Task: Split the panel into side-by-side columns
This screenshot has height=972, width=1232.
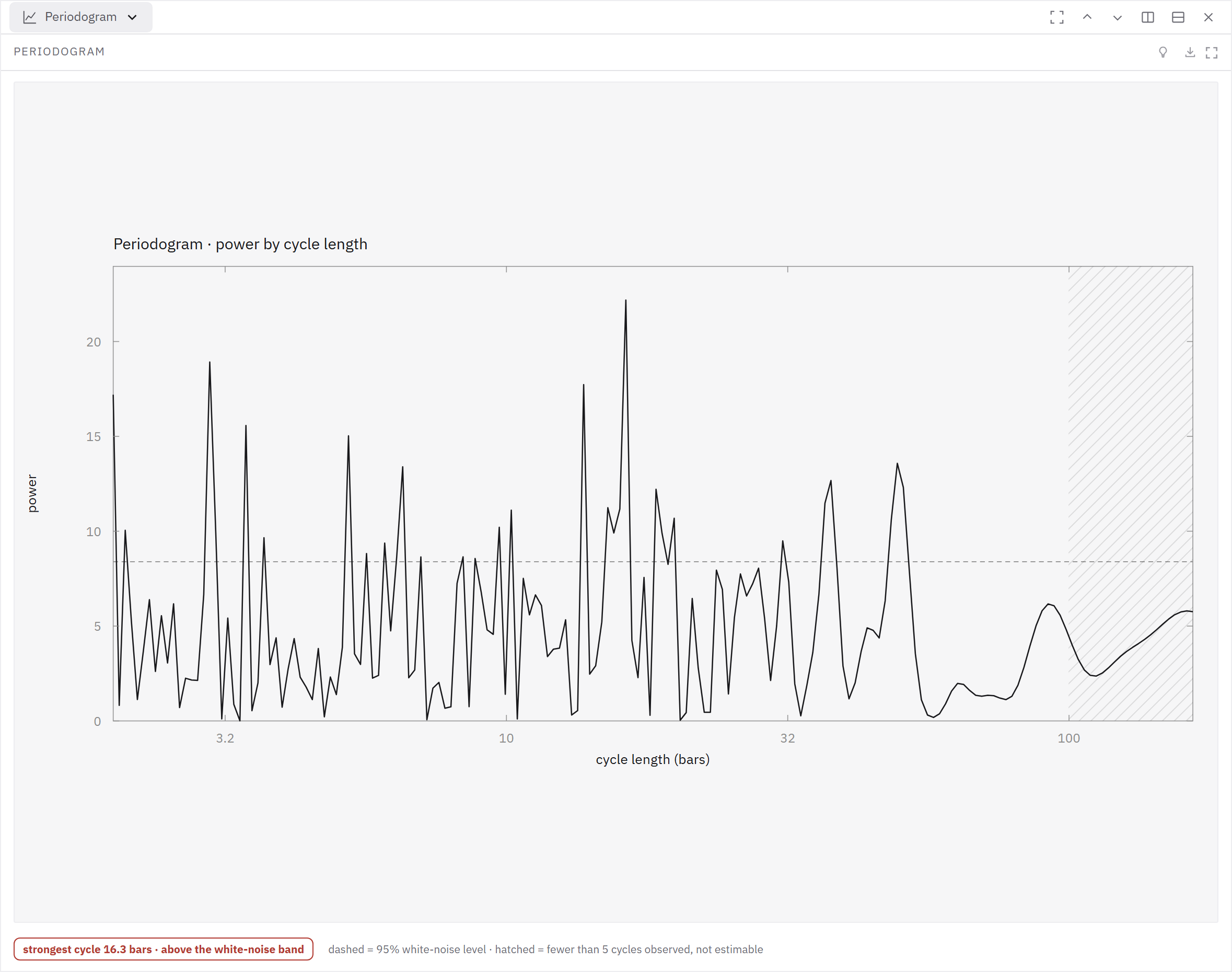Action: click(x=1148, y=17)
